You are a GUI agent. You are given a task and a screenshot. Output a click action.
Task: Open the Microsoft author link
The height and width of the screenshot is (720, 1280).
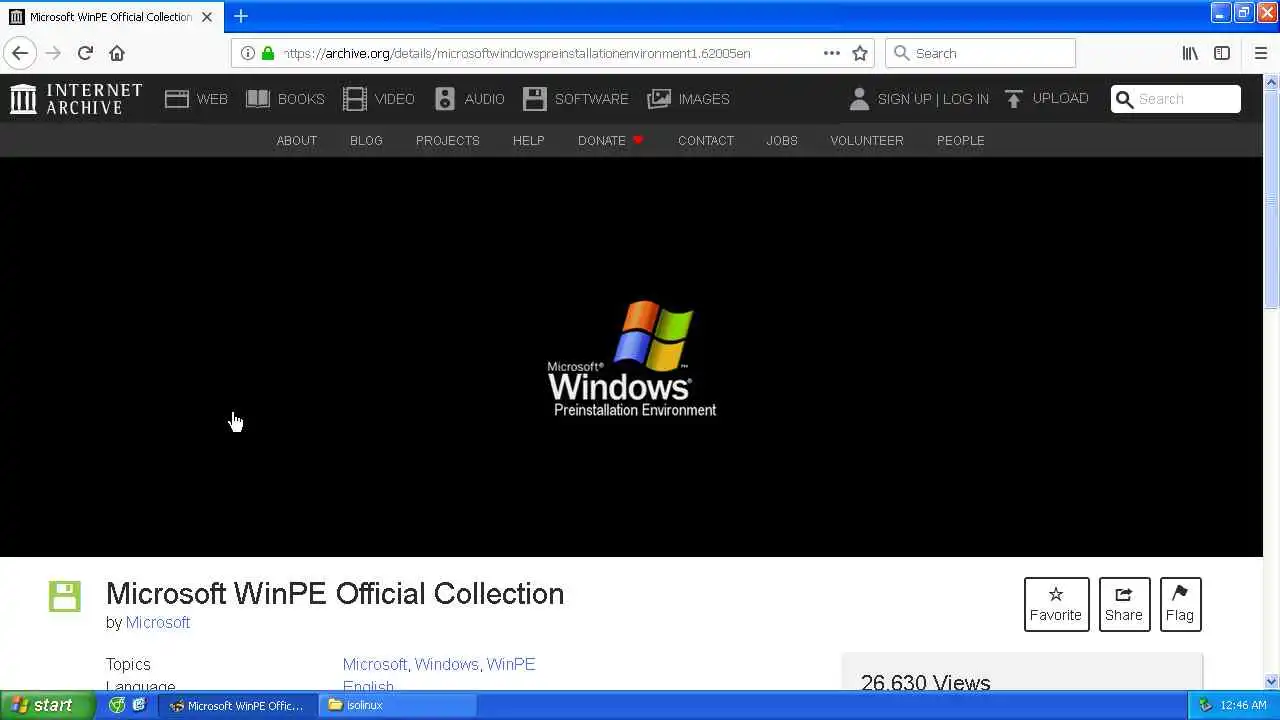158,622
